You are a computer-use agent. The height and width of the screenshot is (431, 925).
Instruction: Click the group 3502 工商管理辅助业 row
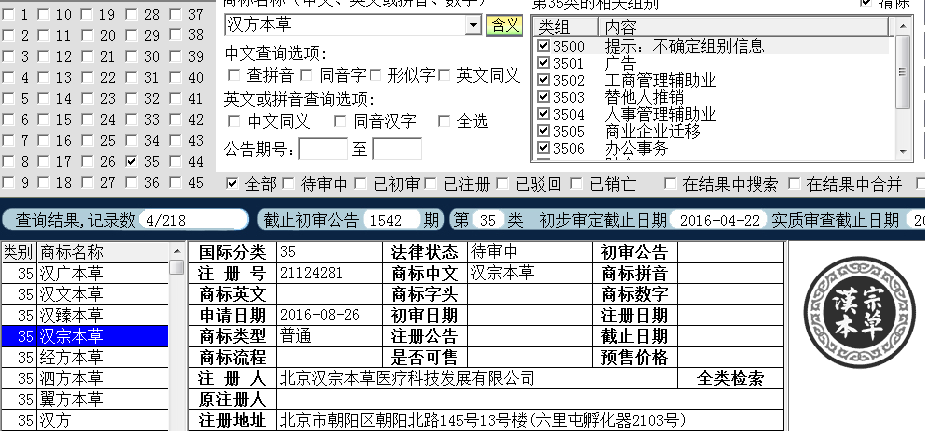[x=713, y=80]
